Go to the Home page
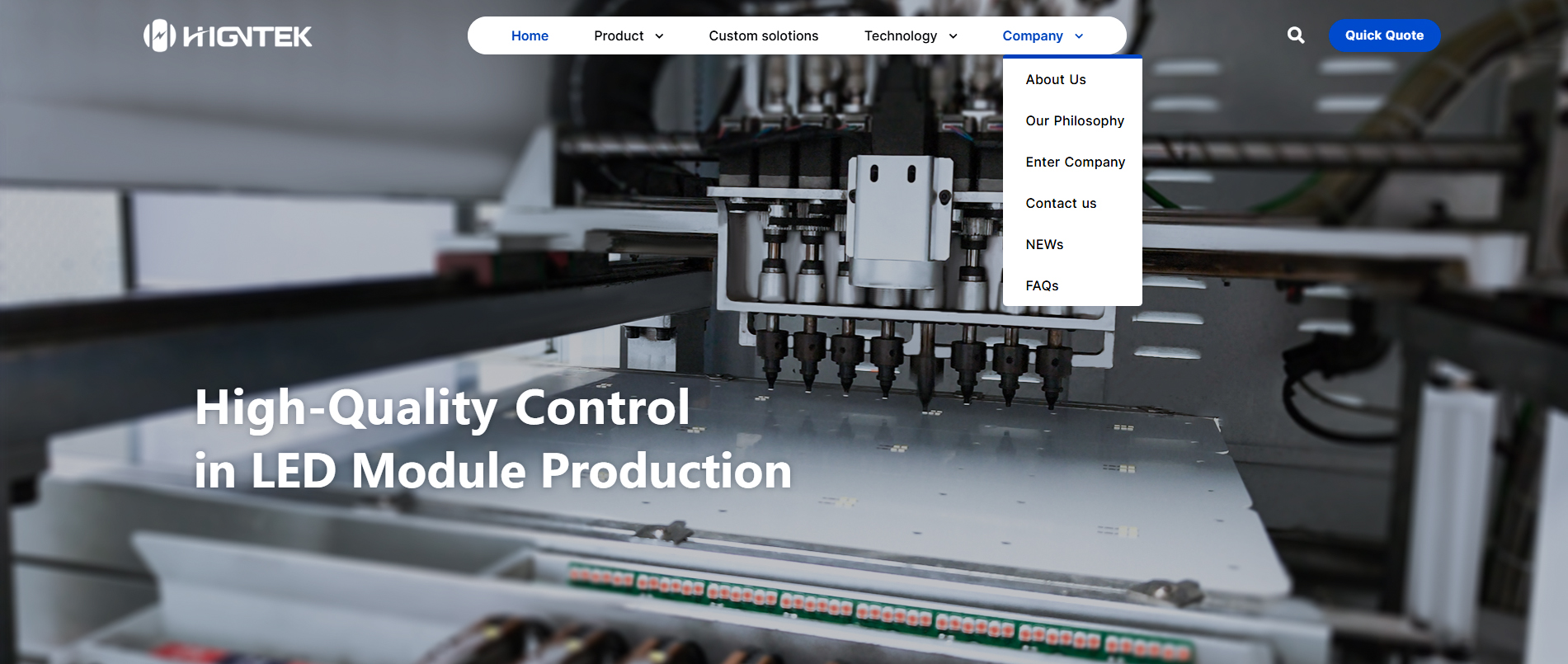 tap(530, 36)
